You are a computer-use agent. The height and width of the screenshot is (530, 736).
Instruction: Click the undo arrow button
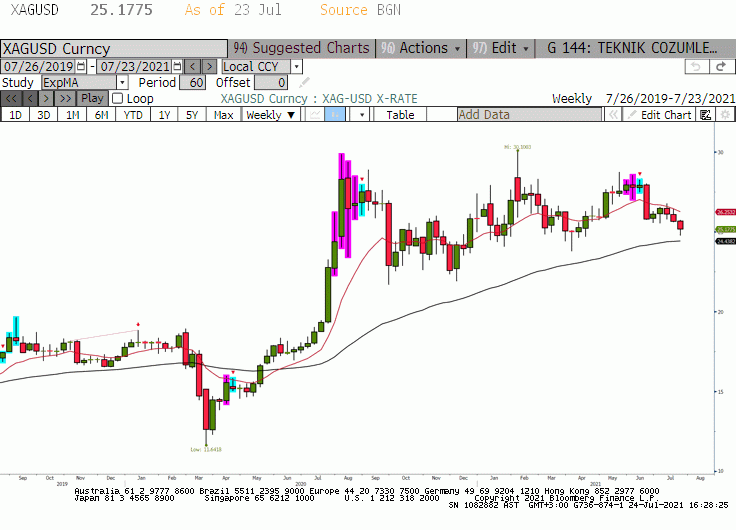(x=697, y=67)
